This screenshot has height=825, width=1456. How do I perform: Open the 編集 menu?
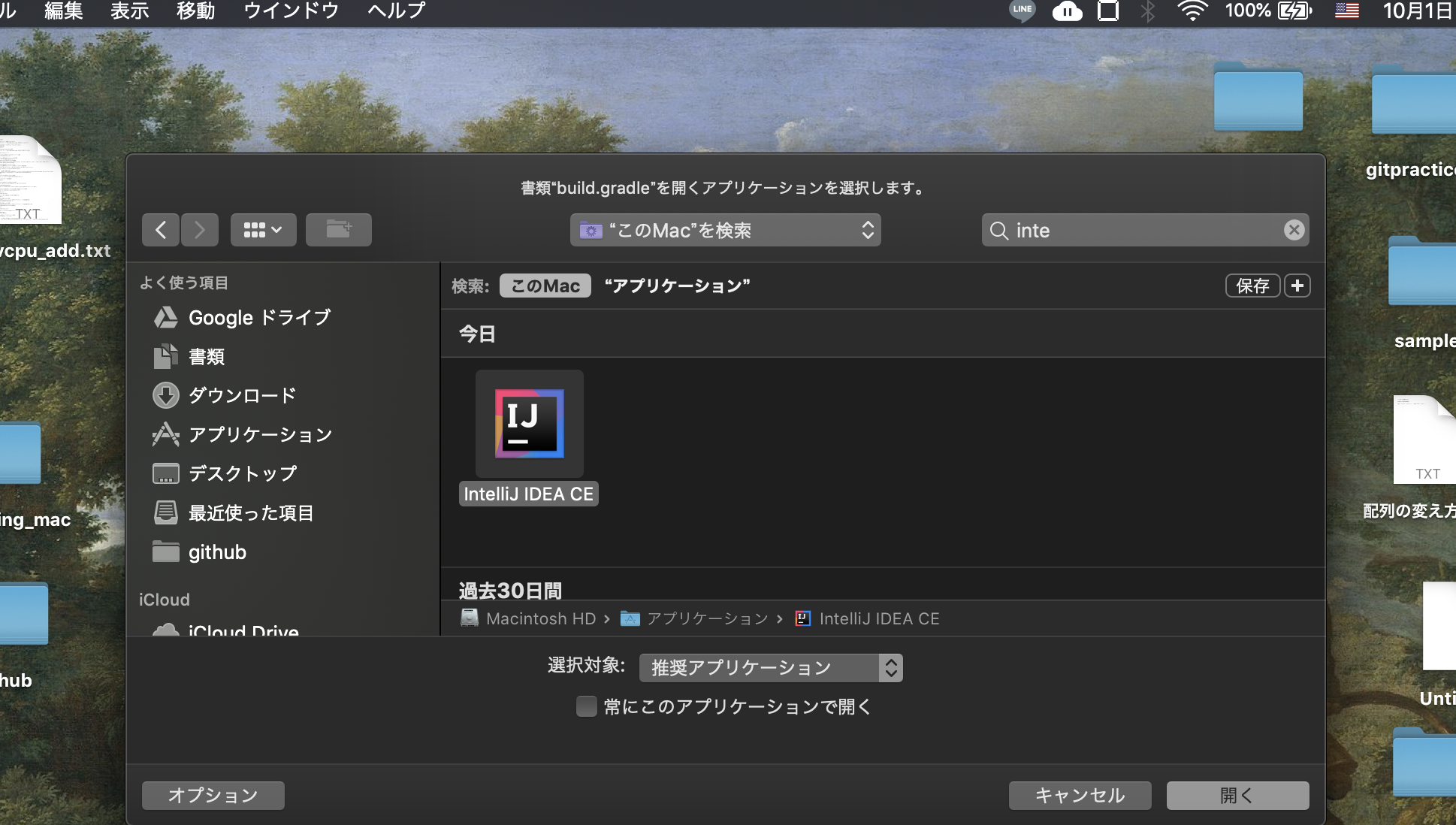(x=64, y=11)
